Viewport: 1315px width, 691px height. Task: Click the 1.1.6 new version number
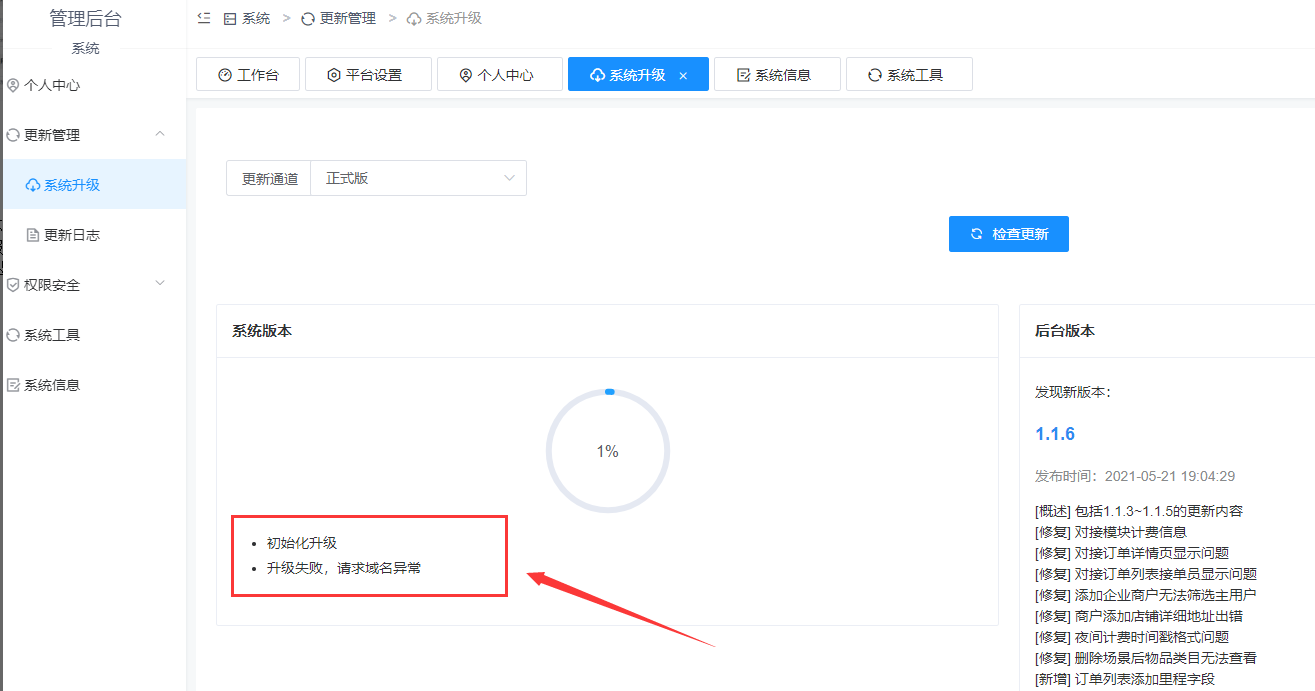click(x=1055, y=434)
